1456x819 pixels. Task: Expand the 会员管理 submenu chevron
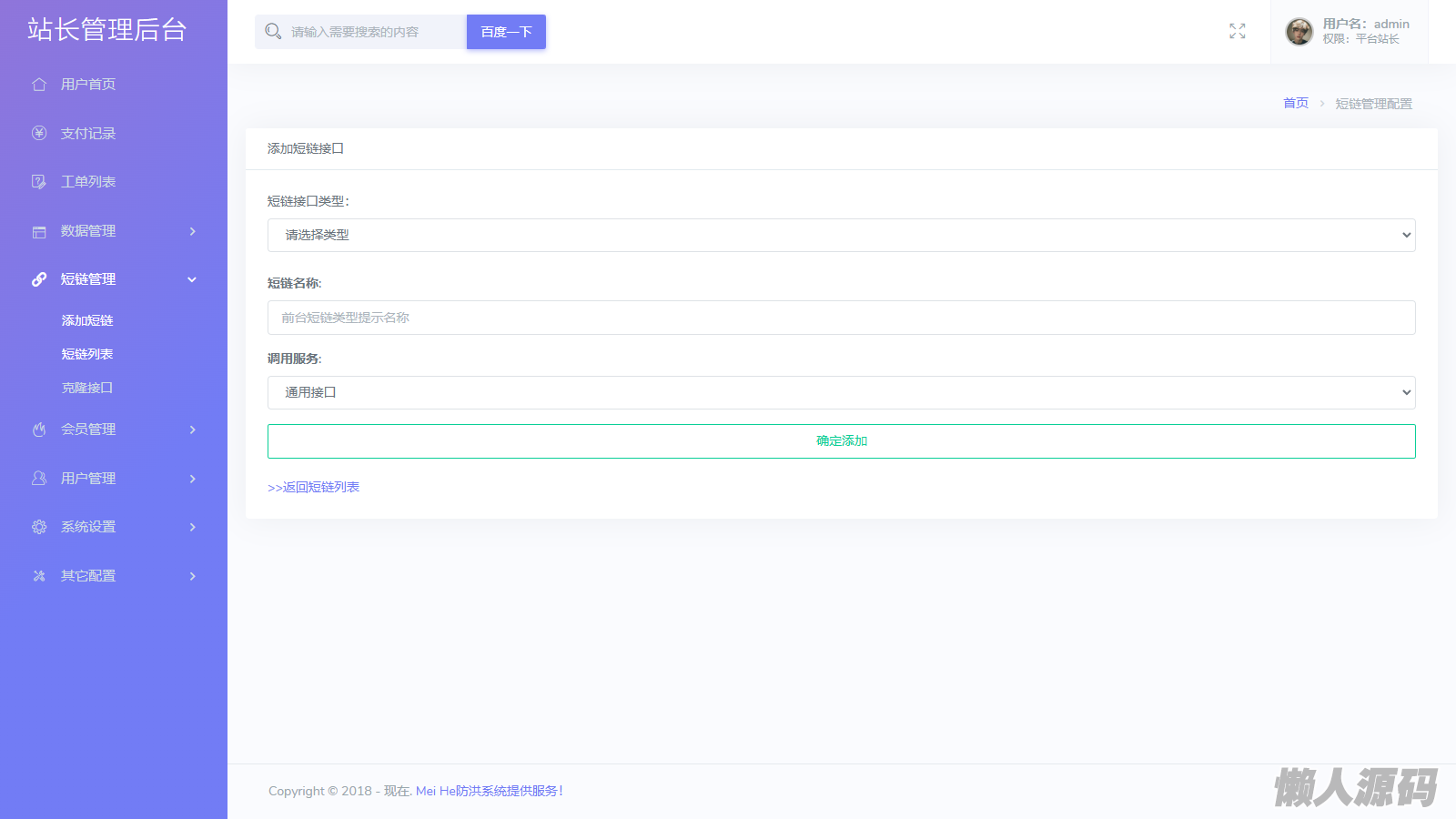[192, 430]
